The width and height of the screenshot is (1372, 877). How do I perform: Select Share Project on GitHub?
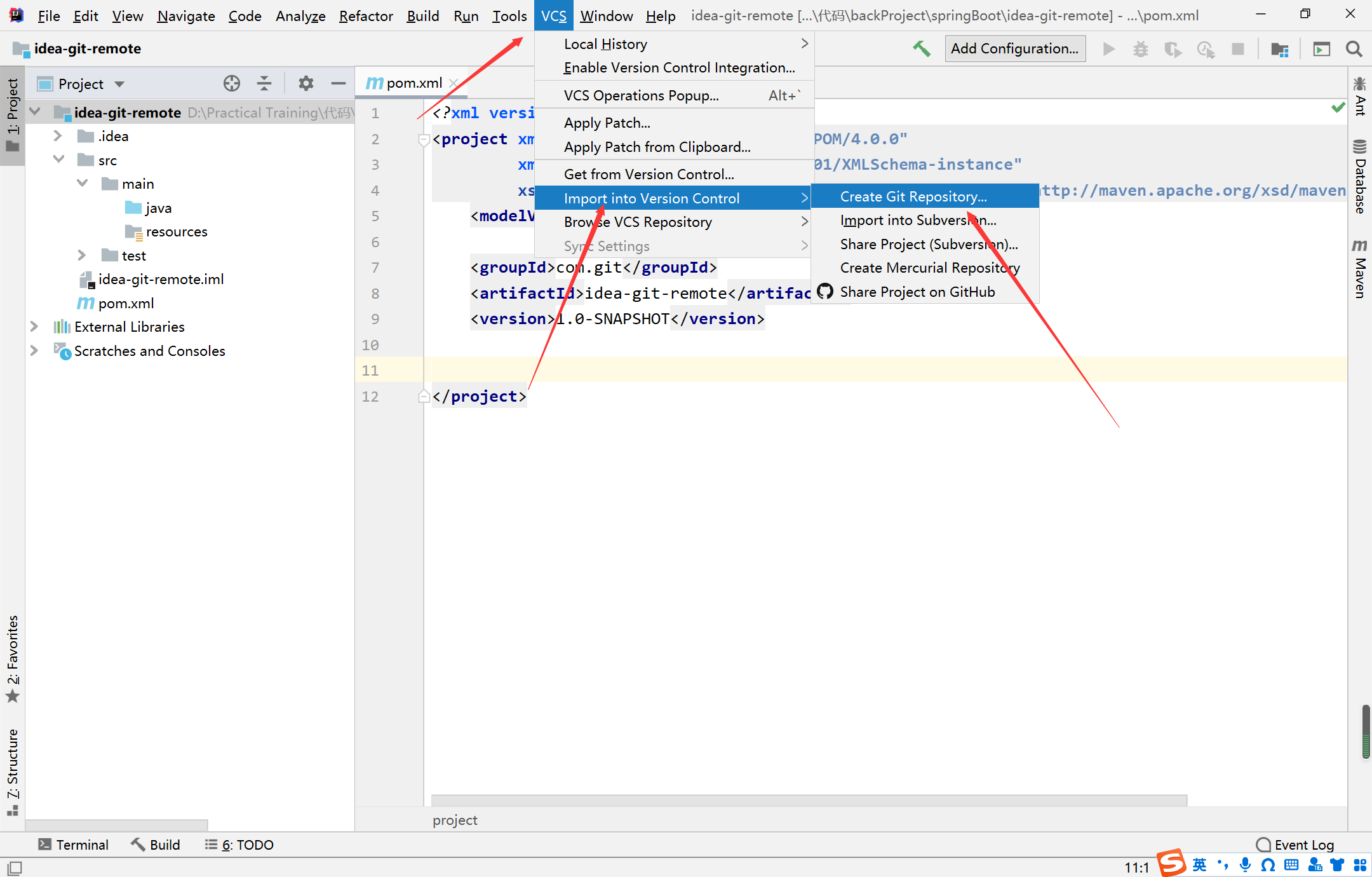tap(925, 292)
